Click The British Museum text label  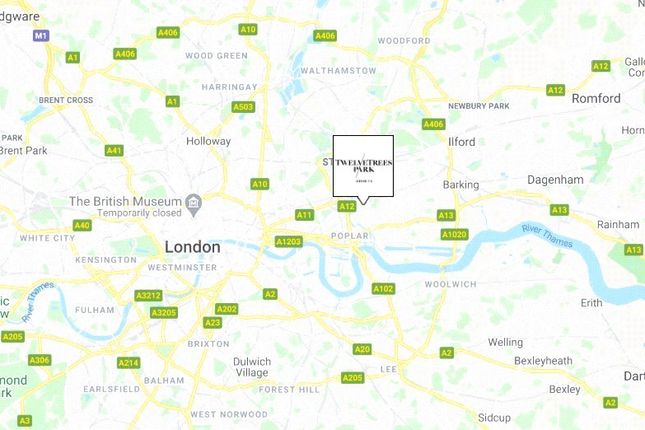(125, 201)
